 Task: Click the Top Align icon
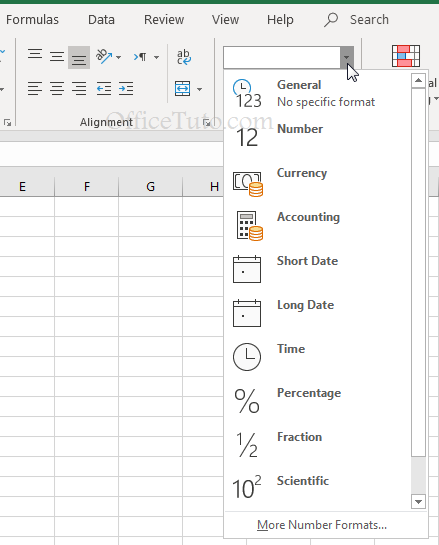point(35,56)
